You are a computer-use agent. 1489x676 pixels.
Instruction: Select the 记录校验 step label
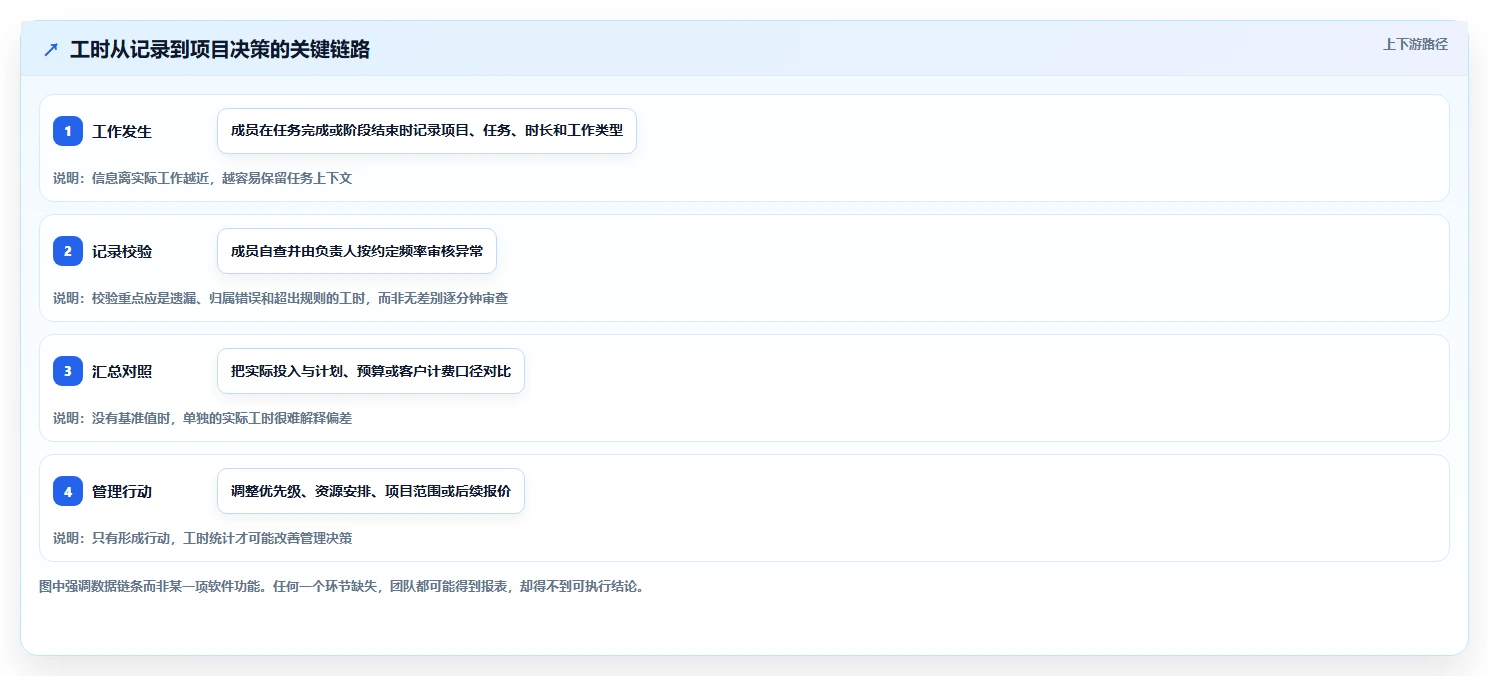click(x=122, y=251)
